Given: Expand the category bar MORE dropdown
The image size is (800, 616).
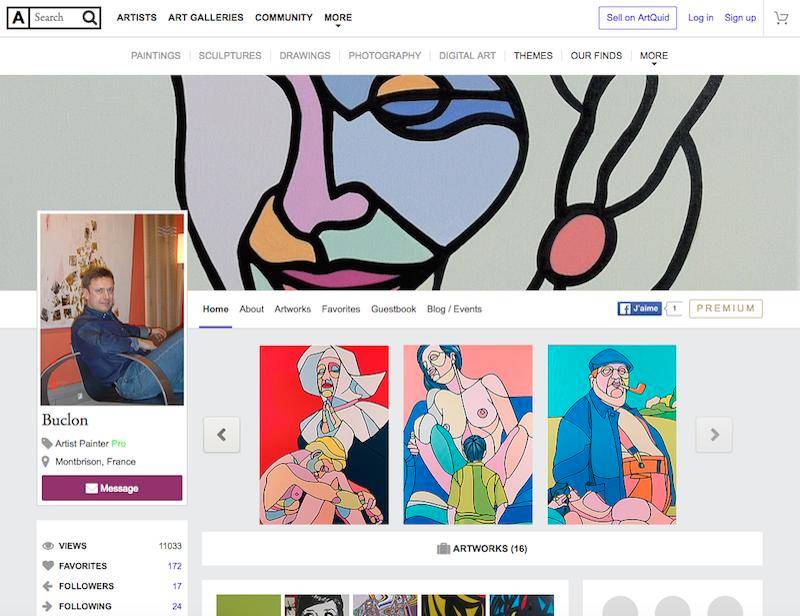Looking at the screenshot, I should [x=654, y=57].
